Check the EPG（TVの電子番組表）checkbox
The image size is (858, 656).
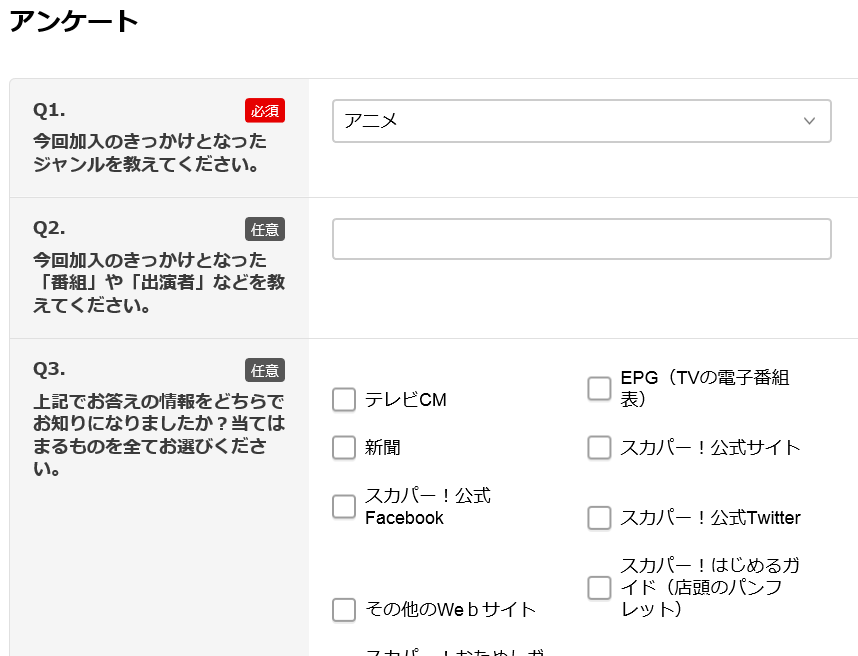tap(599, 388)
